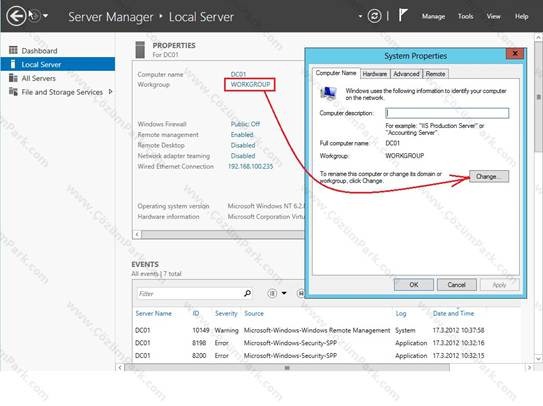Screen dimensions: 543x406
Task: Click the WORKGROUP link
Action: (250, 85)
